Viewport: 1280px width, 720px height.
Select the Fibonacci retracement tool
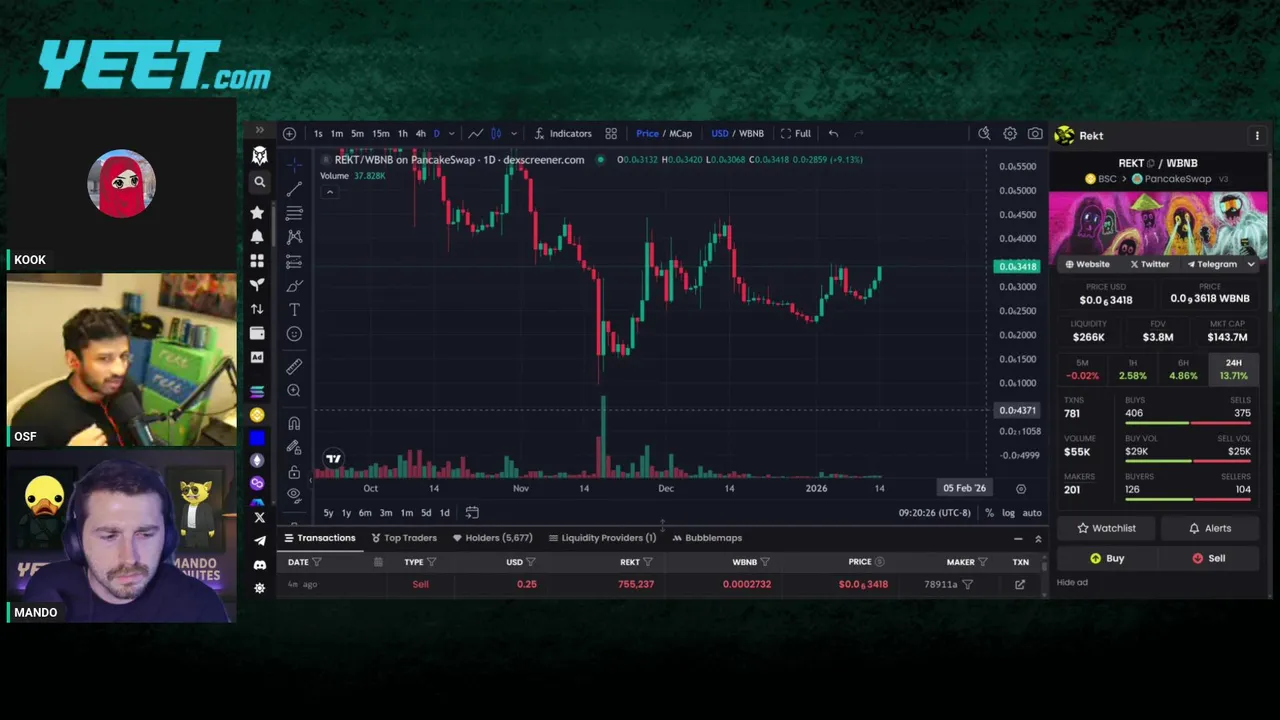[x=294, y=213]
